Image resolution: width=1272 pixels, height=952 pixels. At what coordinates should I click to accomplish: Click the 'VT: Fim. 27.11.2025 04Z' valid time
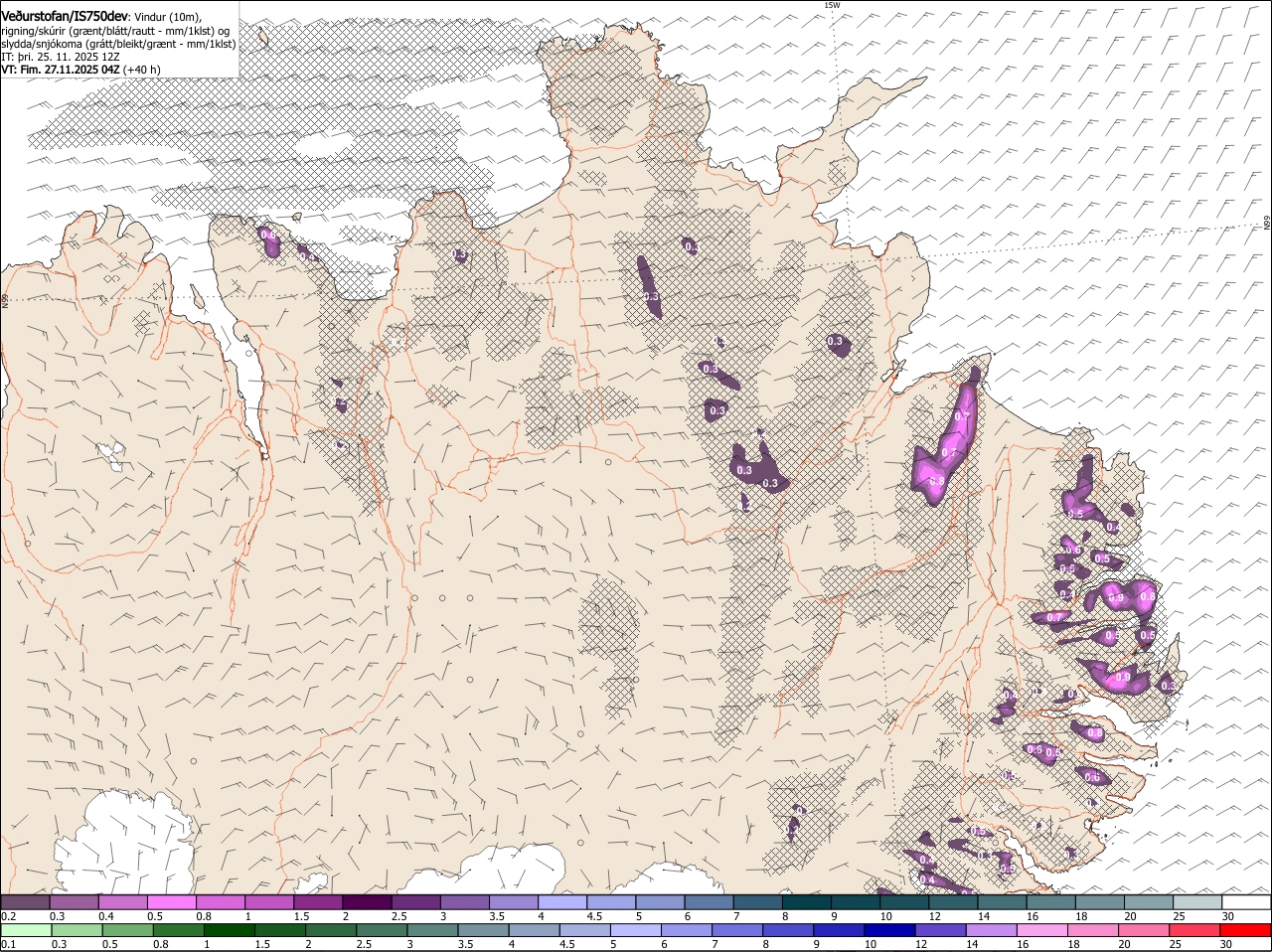pyautogui.click(x=61, y=70)
